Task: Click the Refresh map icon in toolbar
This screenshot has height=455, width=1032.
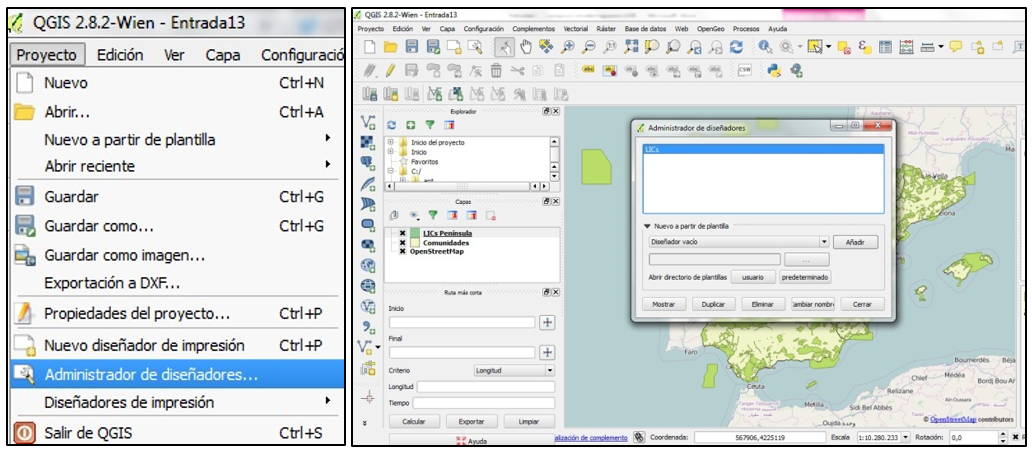Action: coord(737,47)
